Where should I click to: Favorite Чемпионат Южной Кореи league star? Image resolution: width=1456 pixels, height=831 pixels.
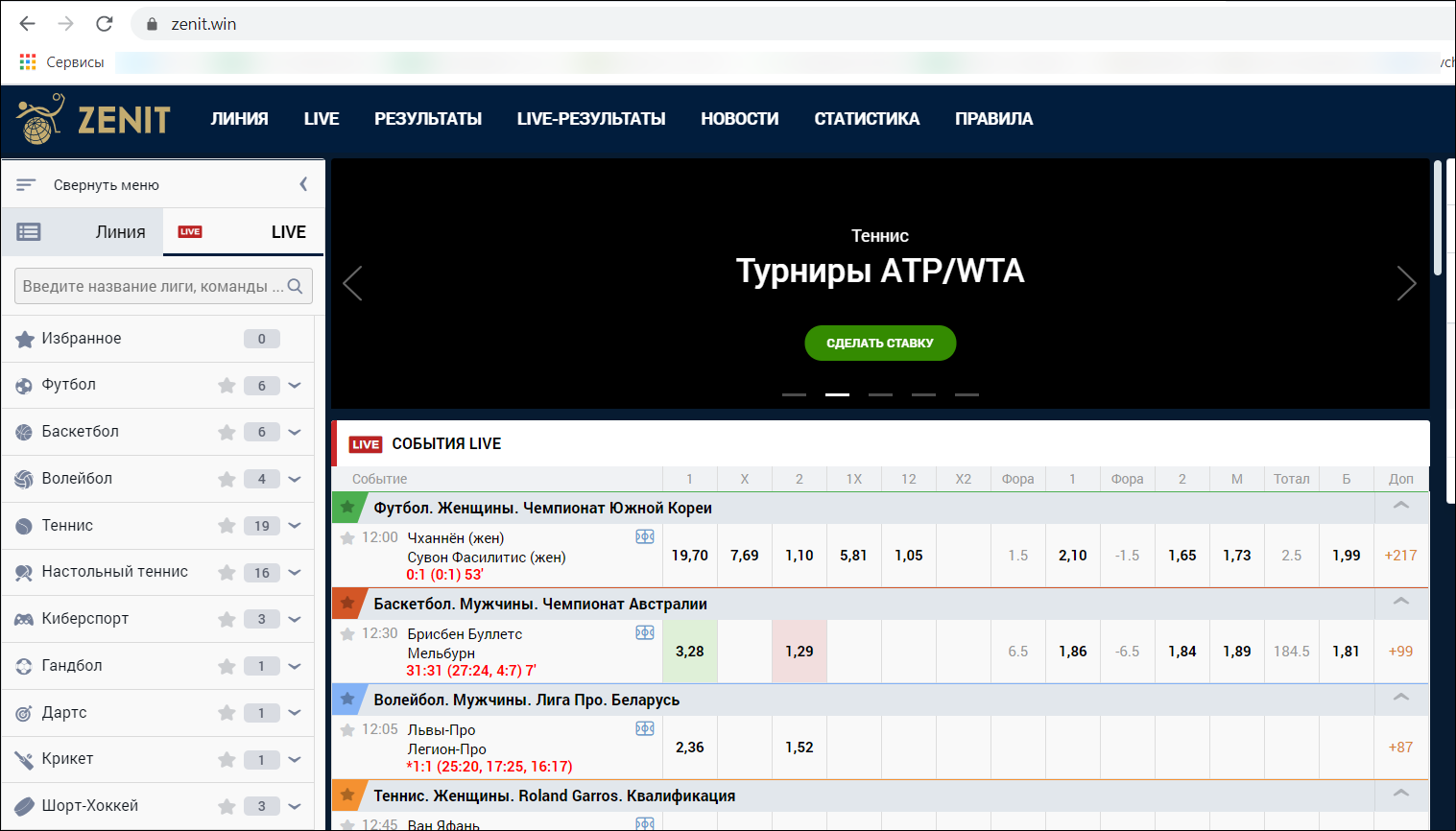point(347,507)
